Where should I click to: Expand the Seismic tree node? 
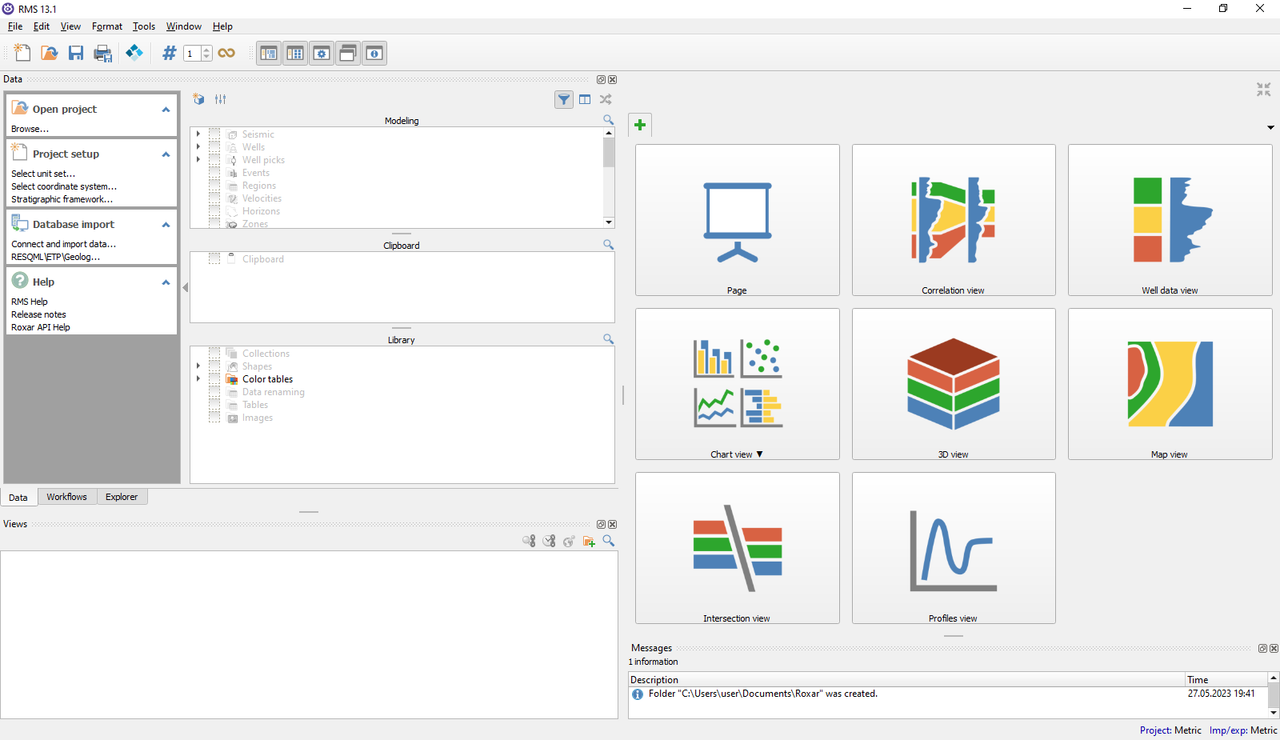(x=198, y=134)
